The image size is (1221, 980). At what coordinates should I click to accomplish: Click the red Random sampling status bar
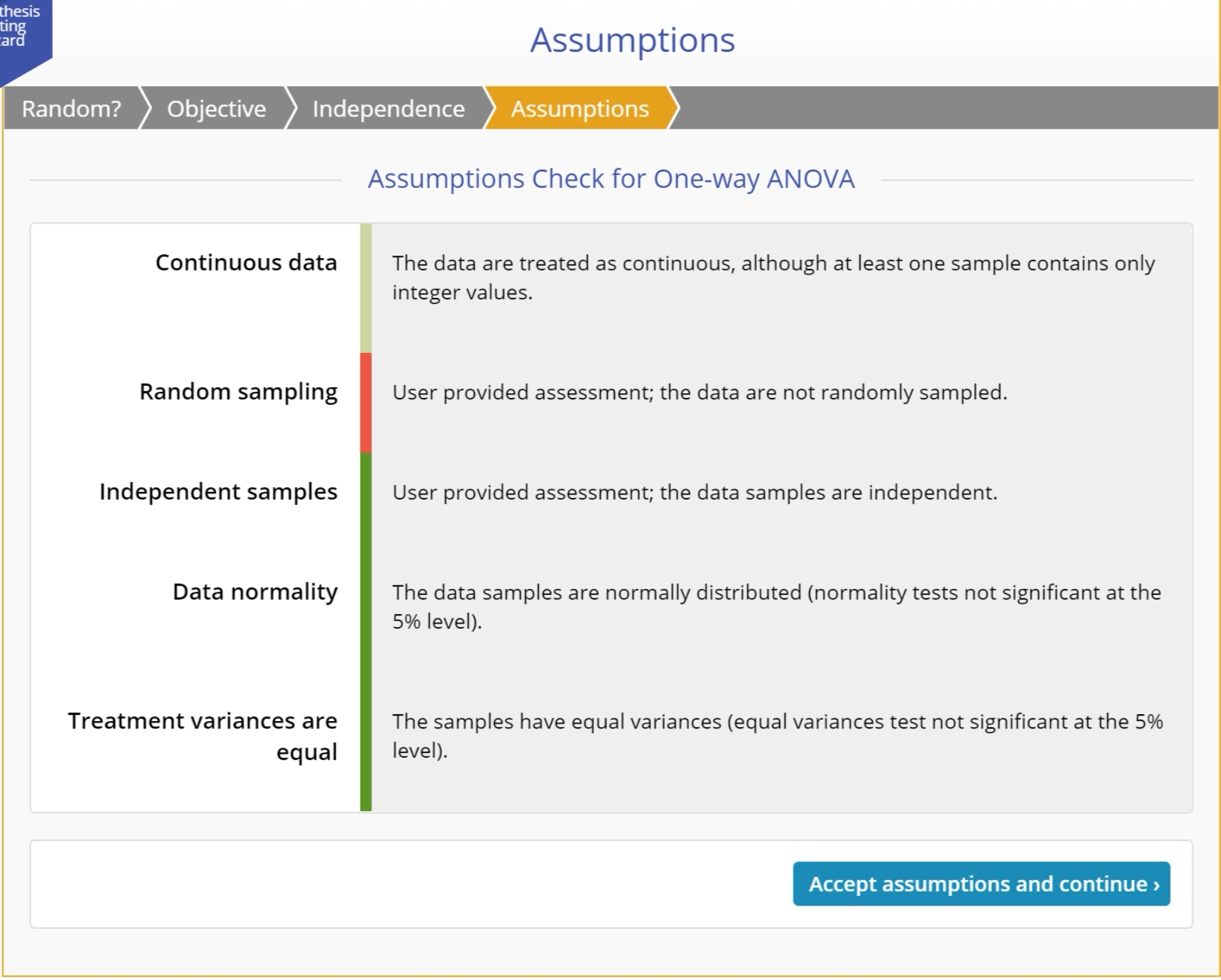[366, 402]
